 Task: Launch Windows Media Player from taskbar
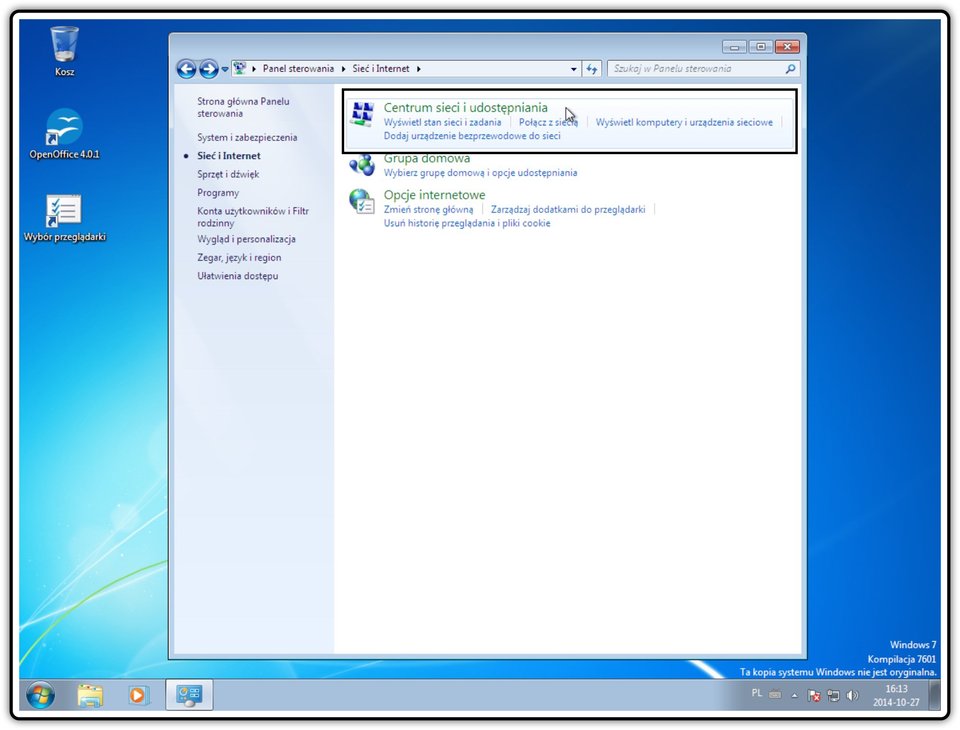click(x=138, y=695)
